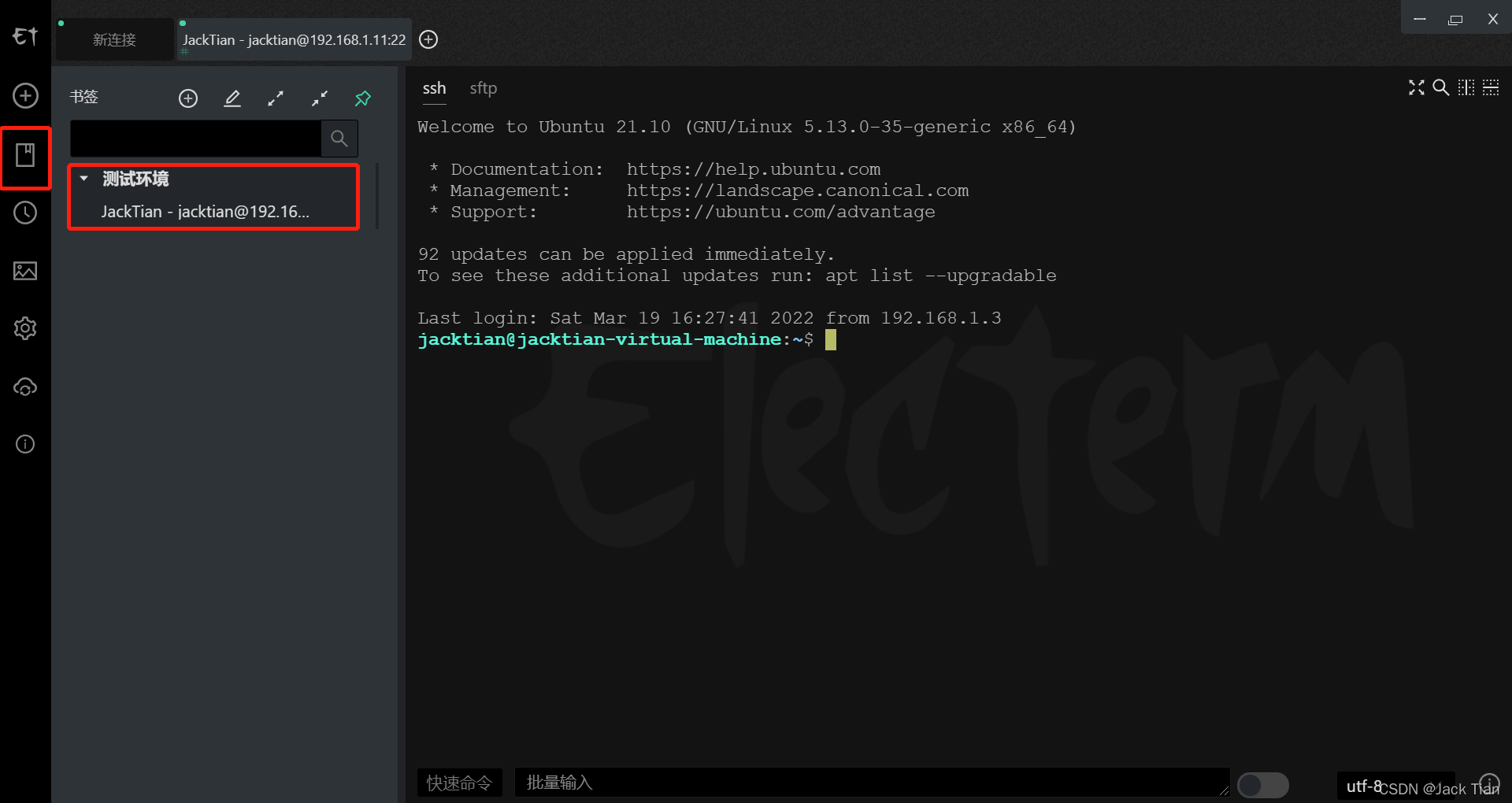1512x803 pixels.
Task: Collapse the 测试环境 bookmark group
Action: tap(84, 179)
